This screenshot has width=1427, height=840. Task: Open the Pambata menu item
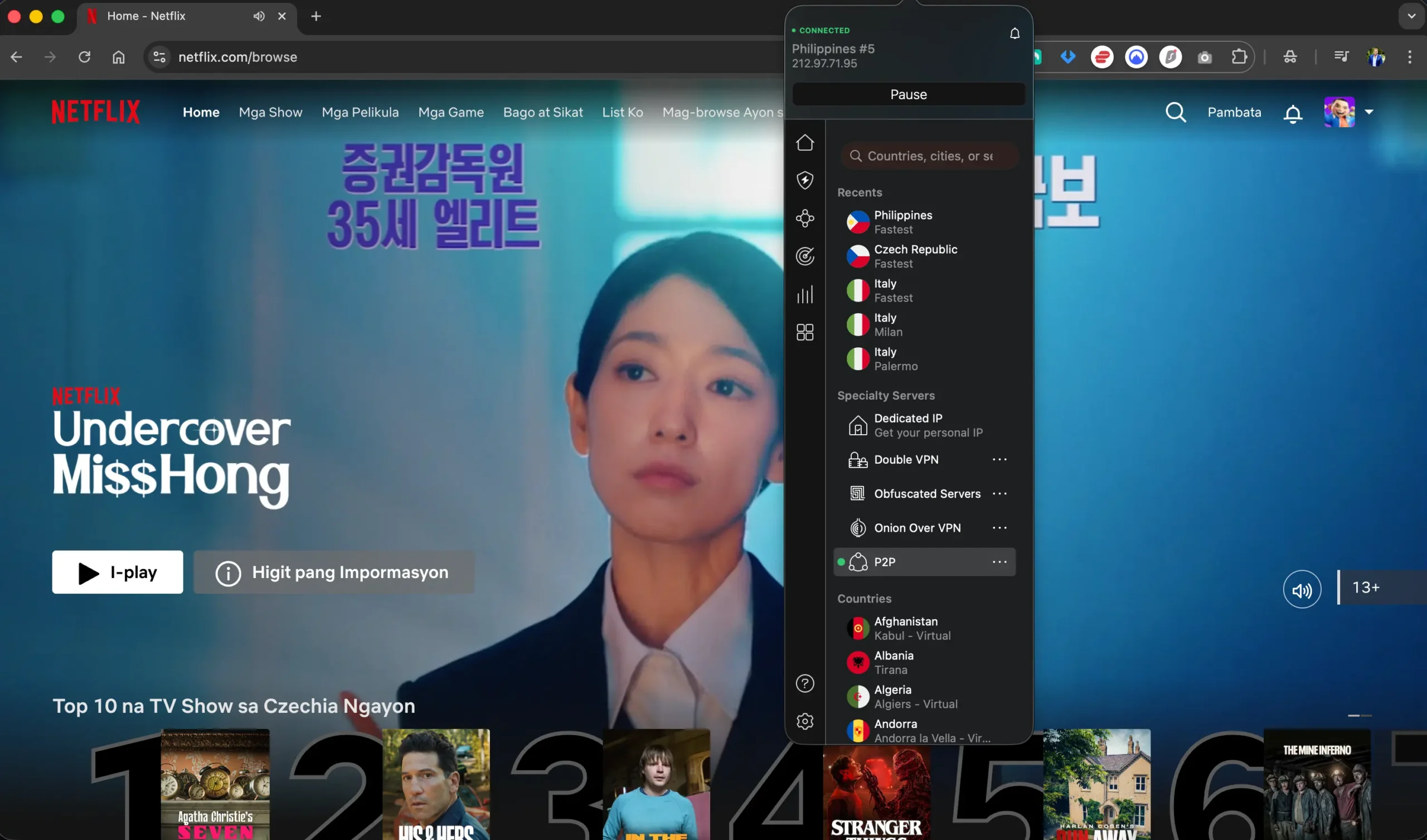click(1235, 112)
